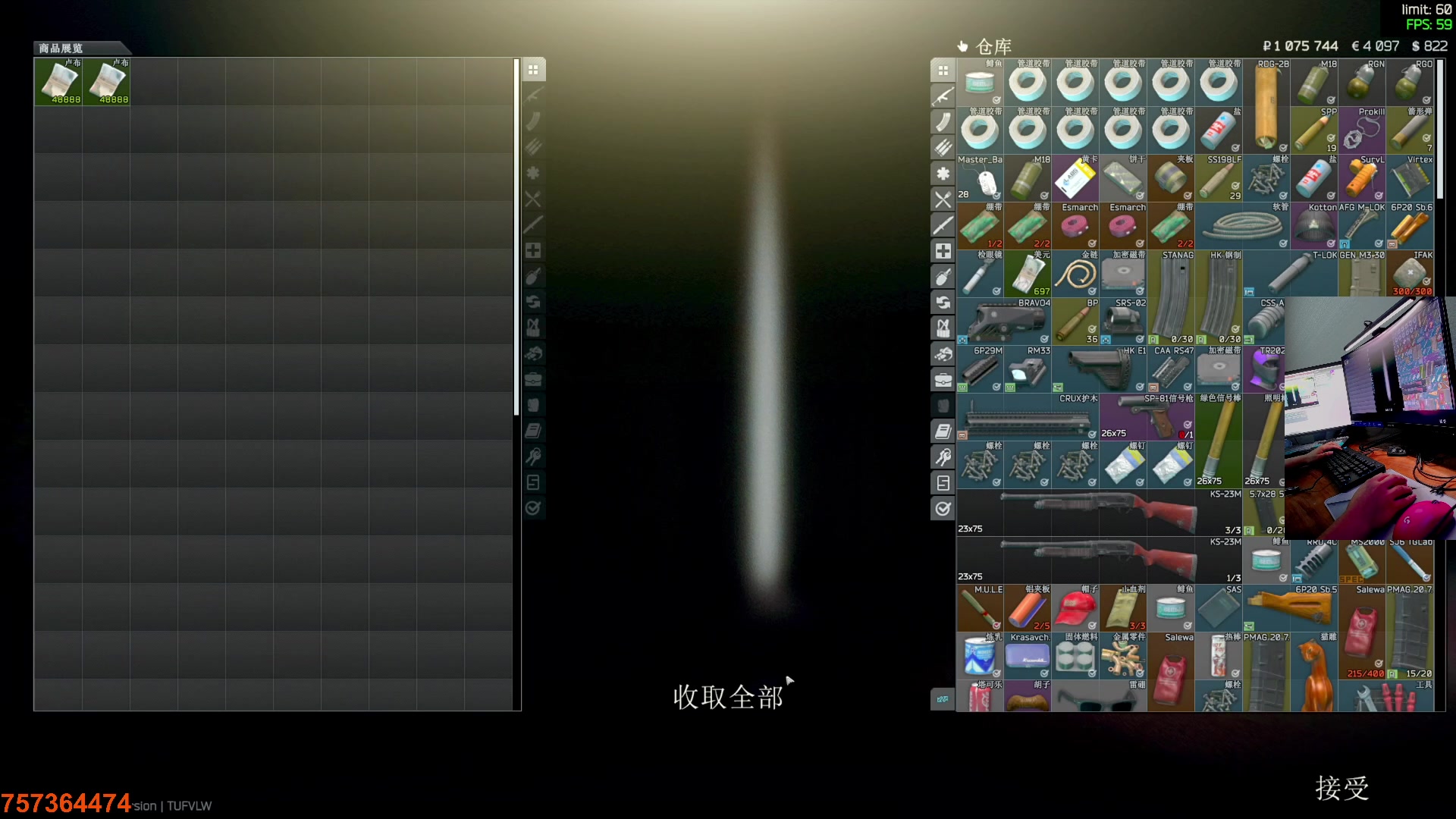The width and height of the screenshot is (1456, 819).
Task: Select the 猫雕 cat figurine
Action: tap(1314, 672)
